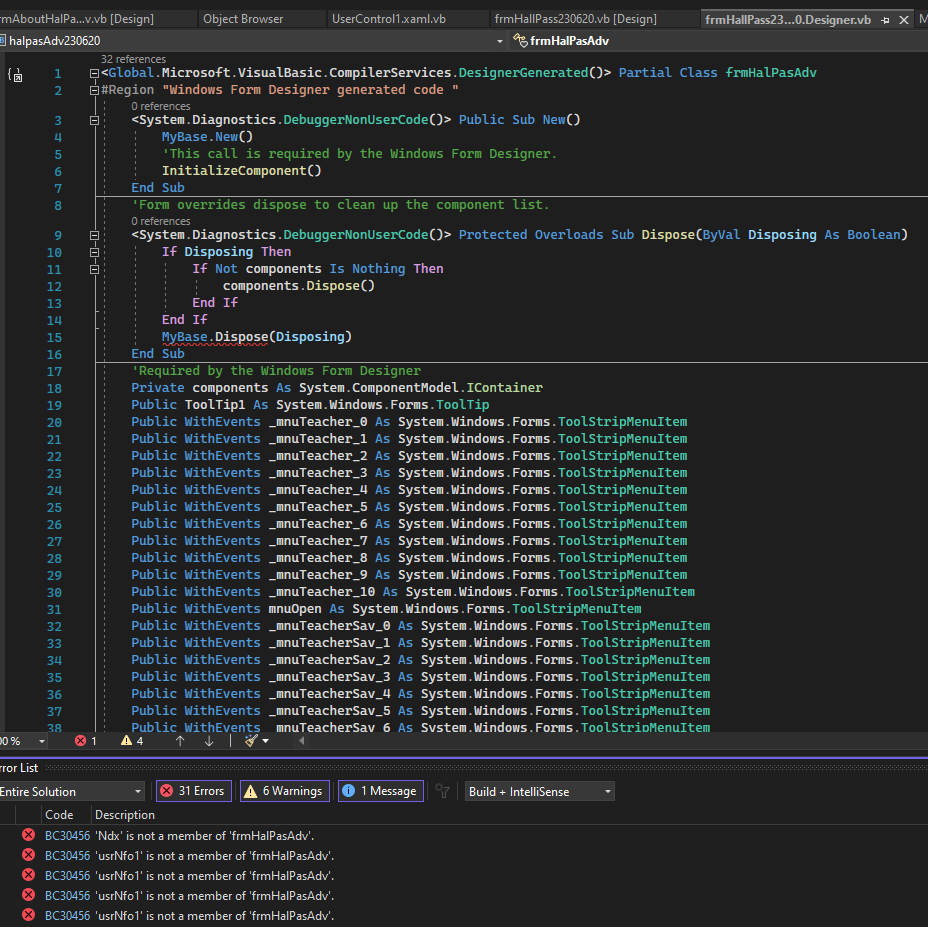
Task: Click the clear filters funnel icon
Action: pyautogui.click(x=442, y=791)
